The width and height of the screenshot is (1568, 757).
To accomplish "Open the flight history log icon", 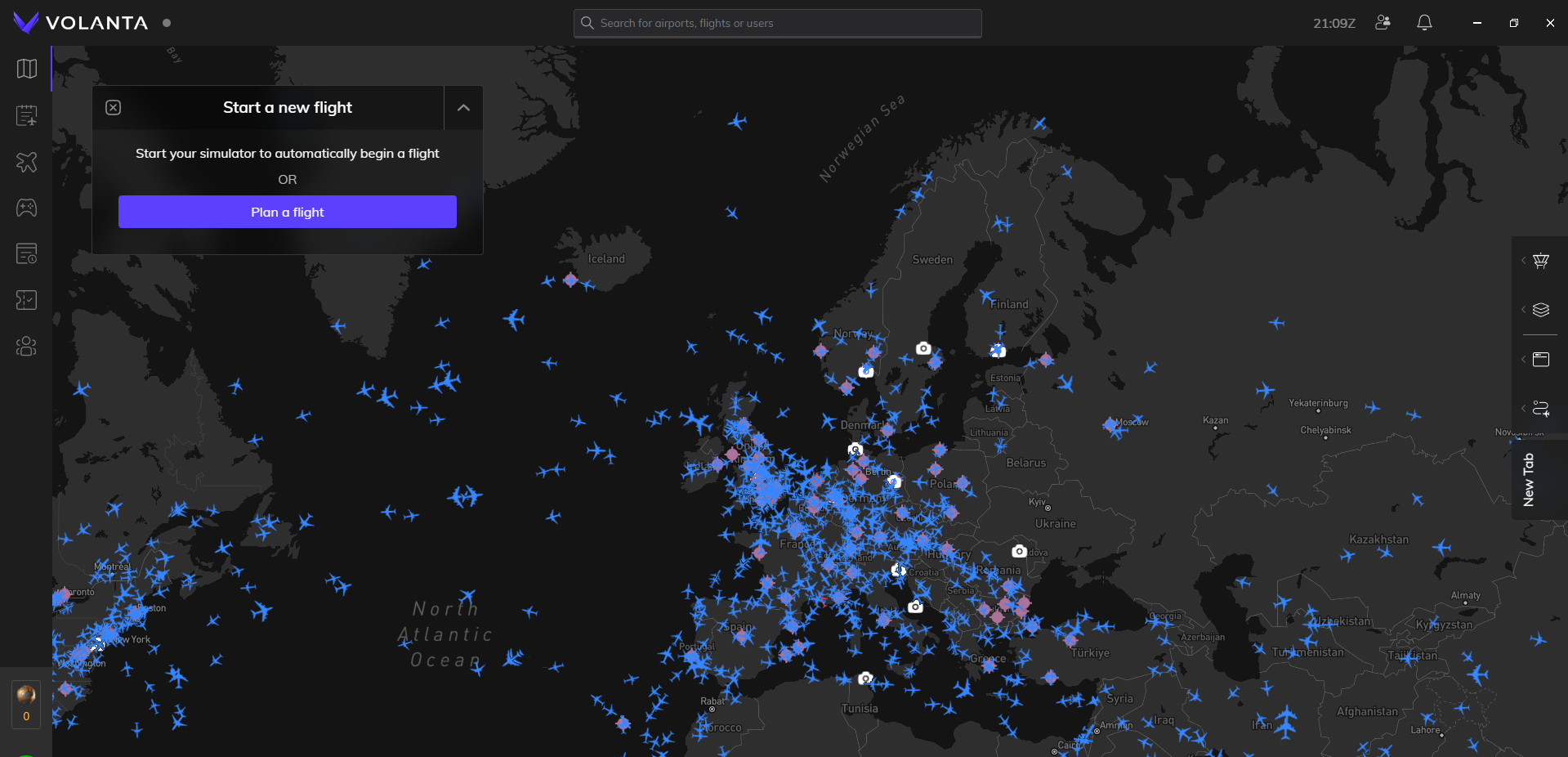I will [27, 254].
